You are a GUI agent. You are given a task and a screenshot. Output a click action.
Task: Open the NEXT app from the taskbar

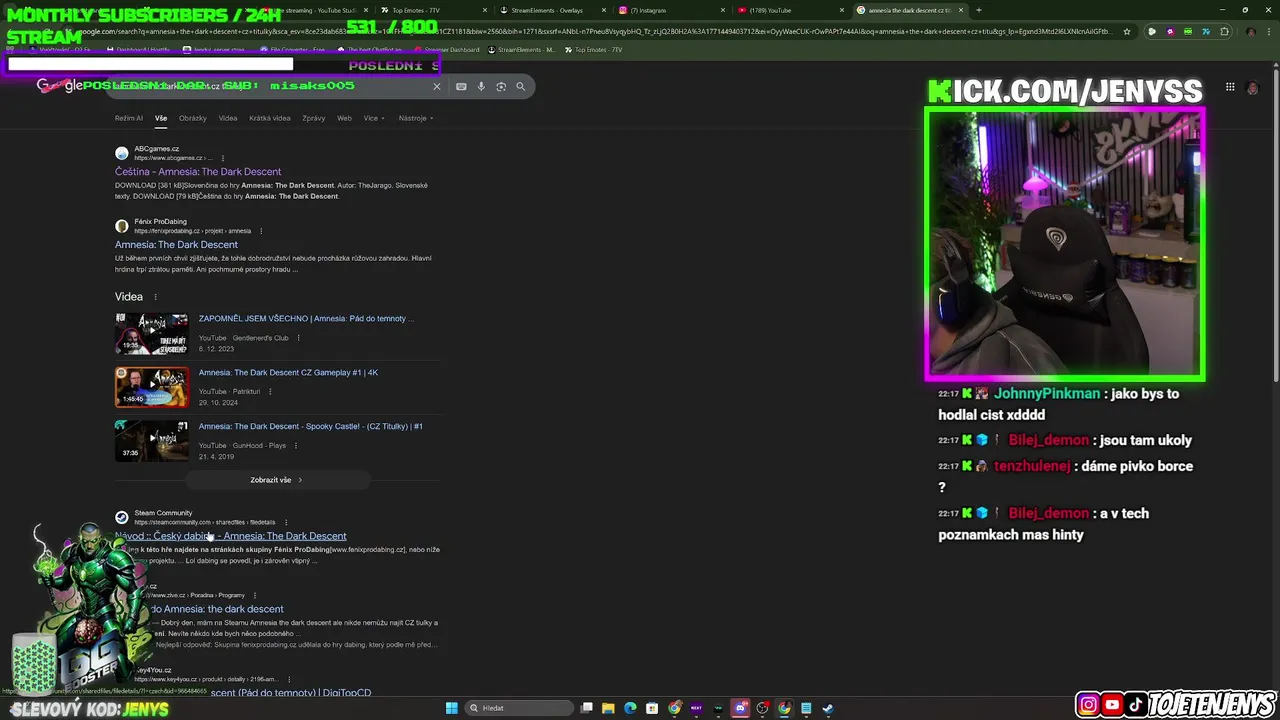pos(696,708)
